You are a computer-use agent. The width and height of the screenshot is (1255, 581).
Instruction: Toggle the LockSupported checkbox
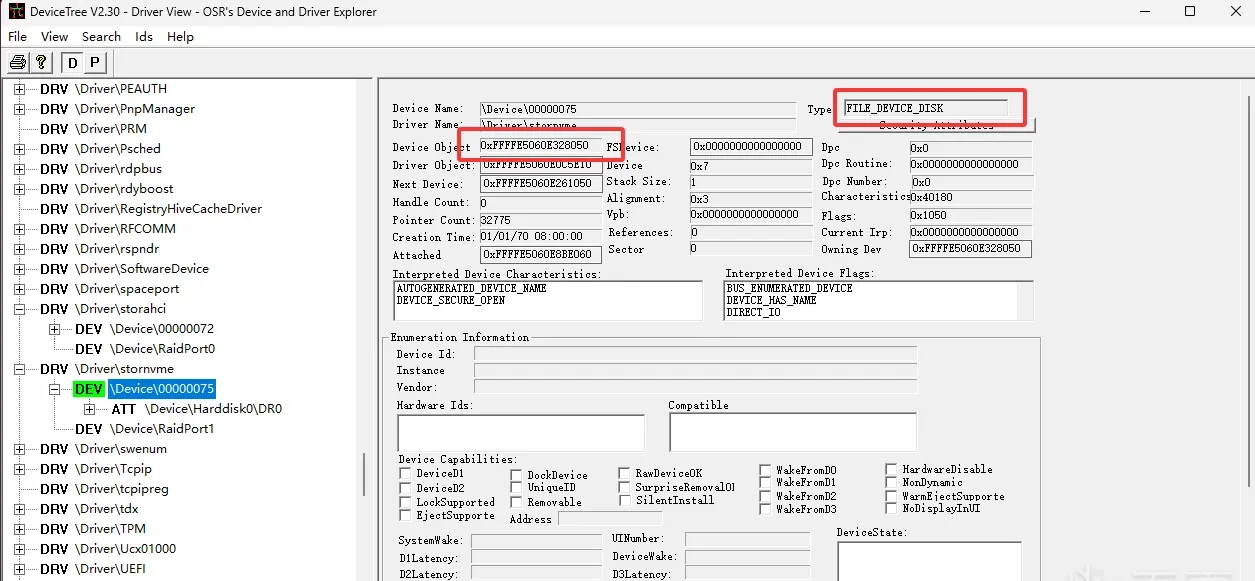(405, 502)
